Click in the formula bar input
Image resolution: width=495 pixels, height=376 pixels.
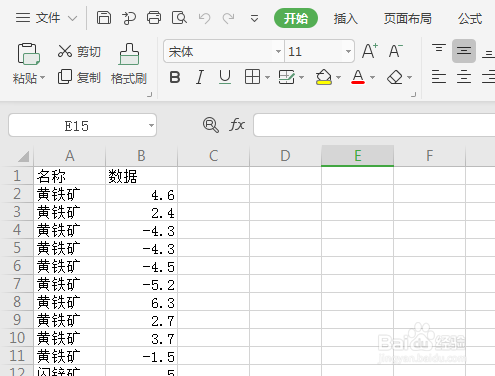(x=374, y=125)
